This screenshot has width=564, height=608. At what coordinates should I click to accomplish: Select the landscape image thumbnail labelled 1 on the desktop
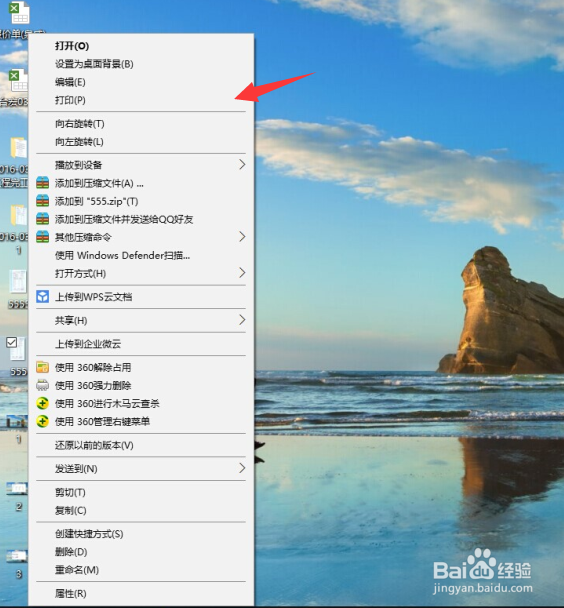tap(17, 422)
